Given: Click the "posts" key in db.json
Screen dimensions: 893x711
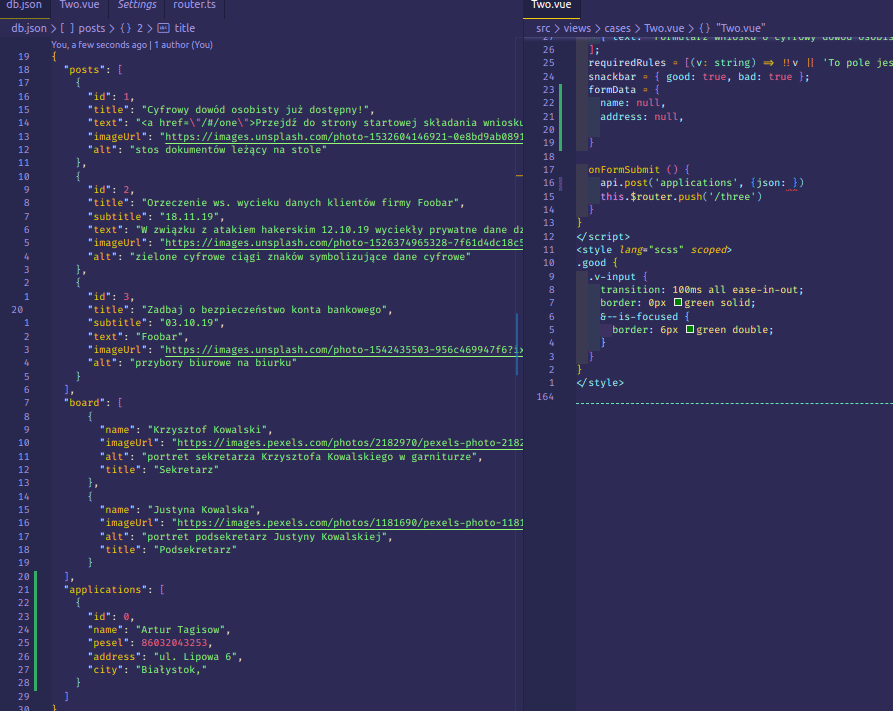Looking at the screenshot, I should click(84, 70).
